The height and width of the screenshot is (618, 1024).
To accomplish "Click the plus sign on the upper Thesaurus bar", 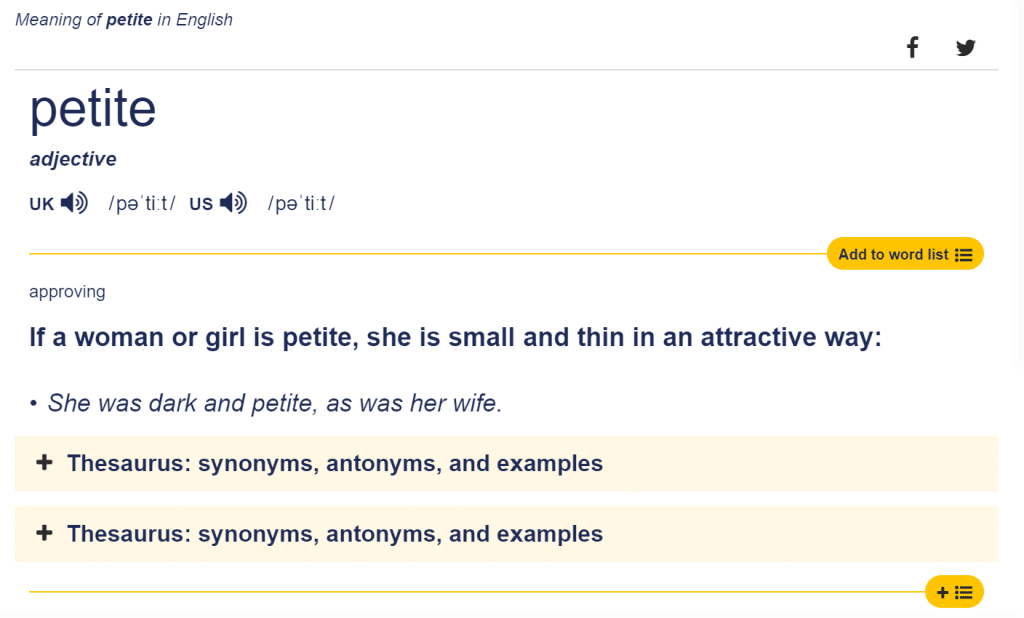I will click(44, 463).
